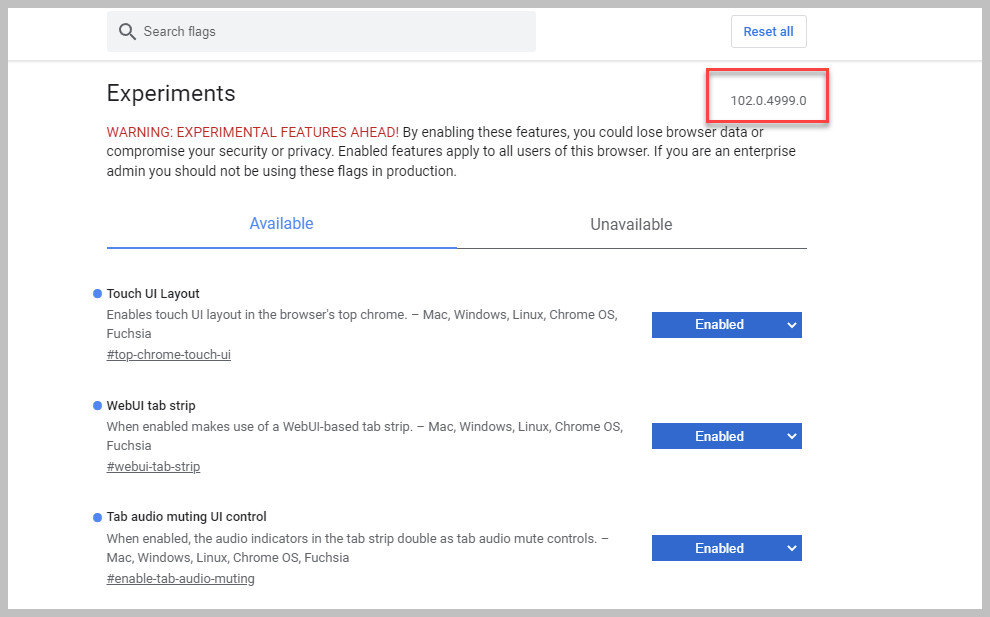
Task: Click the blue dot beside Tab audio muting
Action: click(x=98, y=517)
